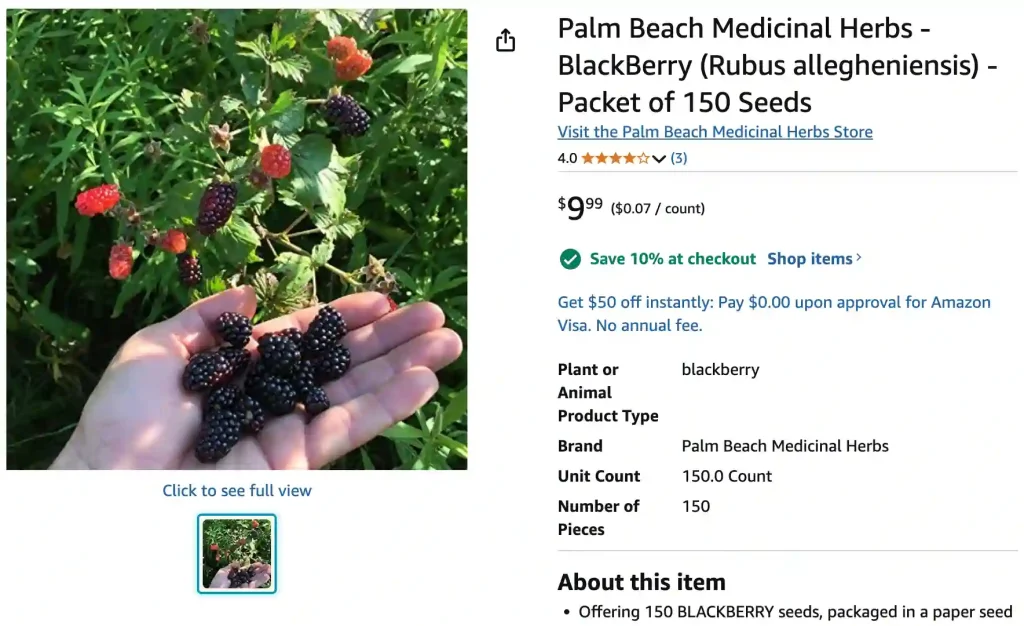
Task: Click the Brand value "Palm Beach Medicinal Herbs"
Action: 785,446
